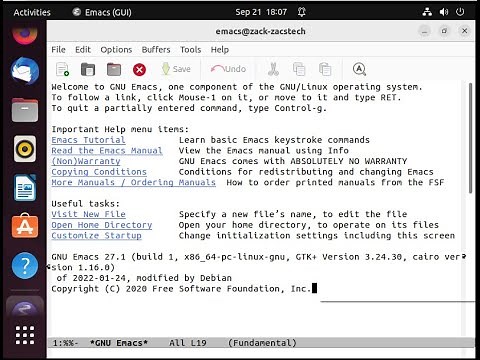Open the Options menu

click(x=116, y=50)
